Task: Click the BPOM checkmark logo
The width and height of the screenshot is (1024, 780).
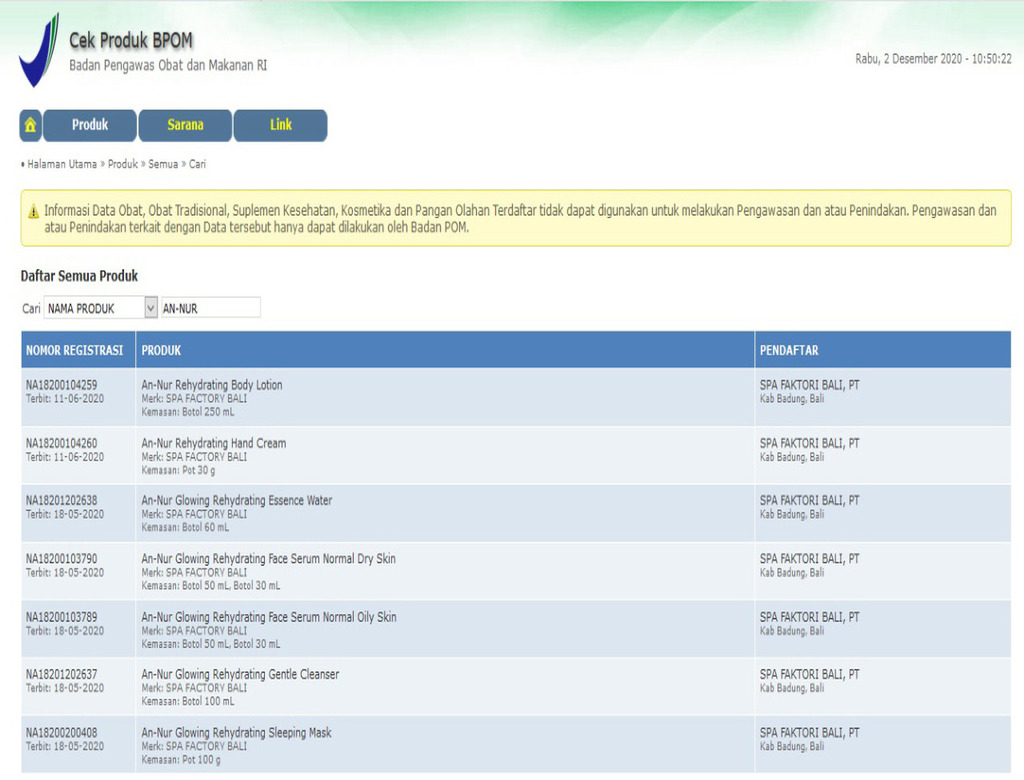Action: coord(39,50)
